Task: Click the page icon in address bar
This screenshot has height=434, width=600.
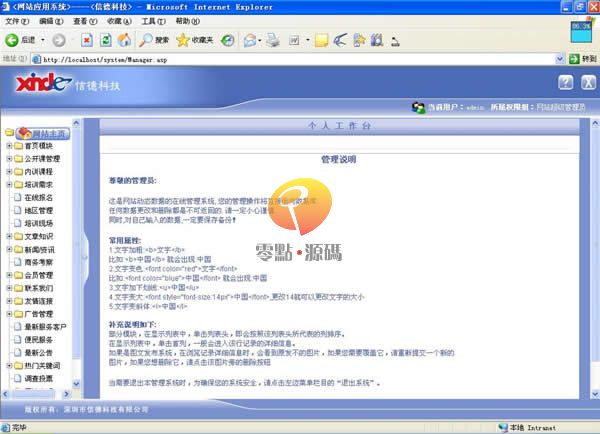Action: [37, 59]
